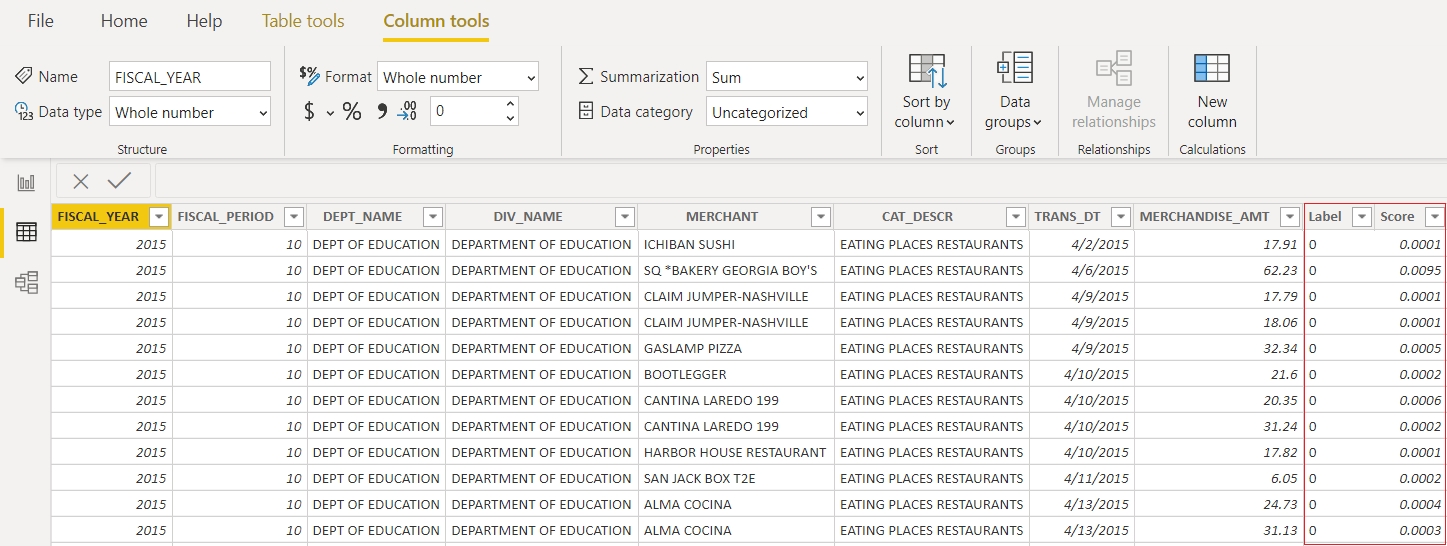Increase decimal places with up stepper
The height and width of the screenshot is (546, 1447).
pos(511,104)
